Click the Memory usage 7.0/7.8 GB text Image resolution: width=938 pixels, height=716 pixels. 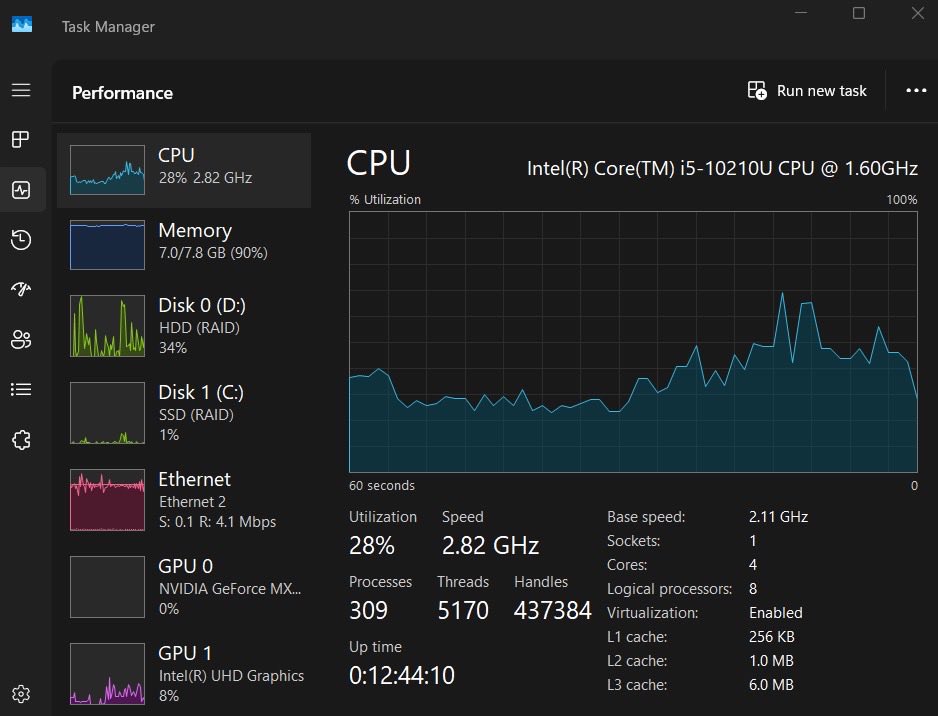(x=213, y=253)
